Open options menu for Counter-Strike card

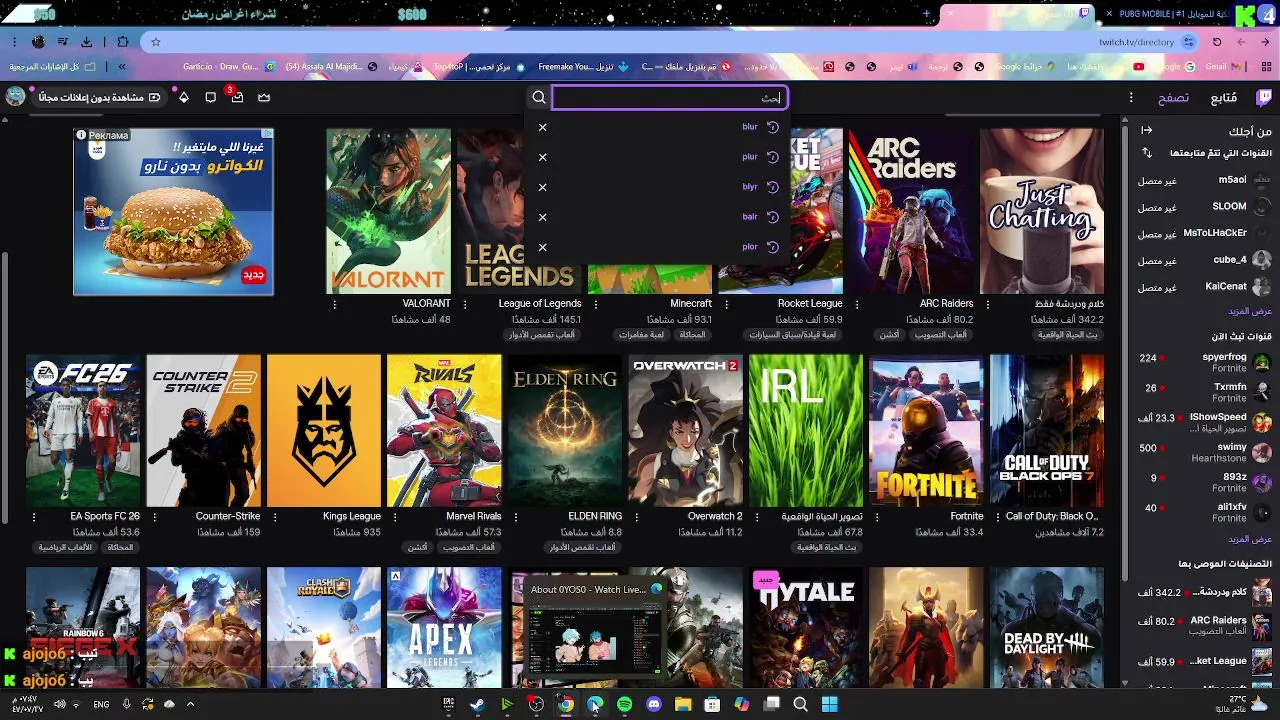pyautogui.click(x=154, y=517)
